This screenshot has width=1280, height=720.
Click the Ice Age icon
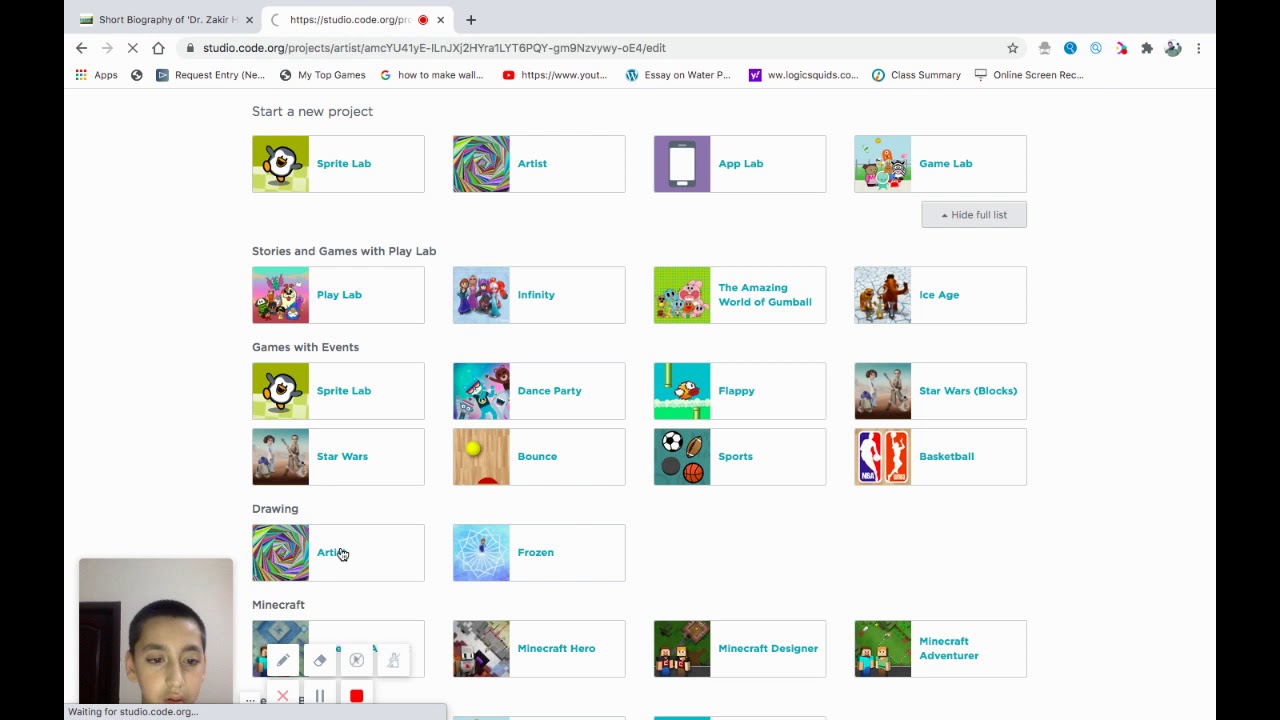point(883,295)
